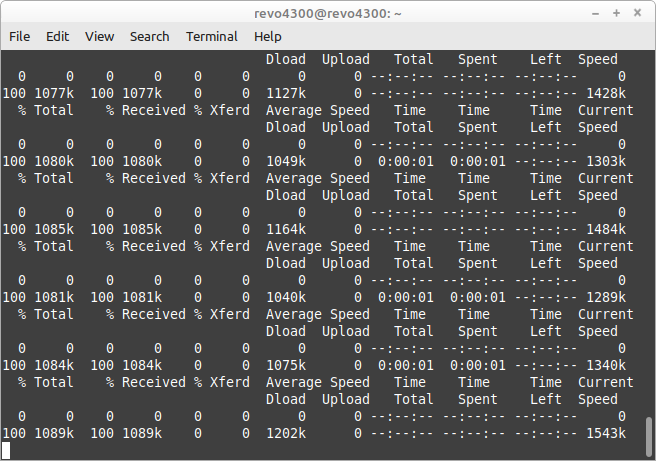Click the average download value 1202k

coord(286,433)
